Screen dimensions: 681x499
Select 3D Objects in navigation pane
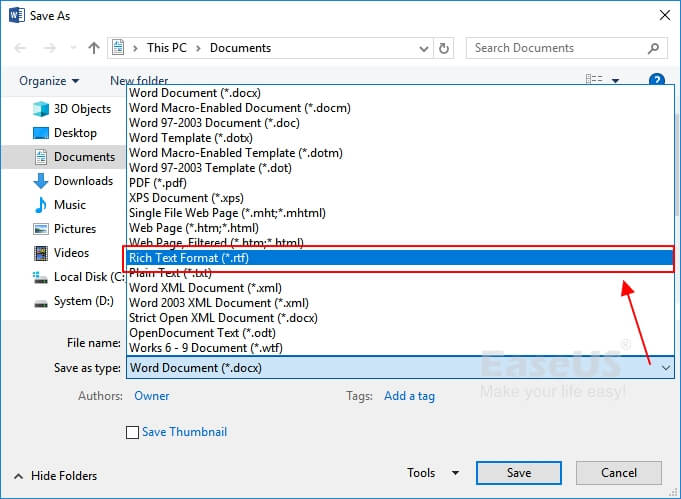[x=81, y=109]
